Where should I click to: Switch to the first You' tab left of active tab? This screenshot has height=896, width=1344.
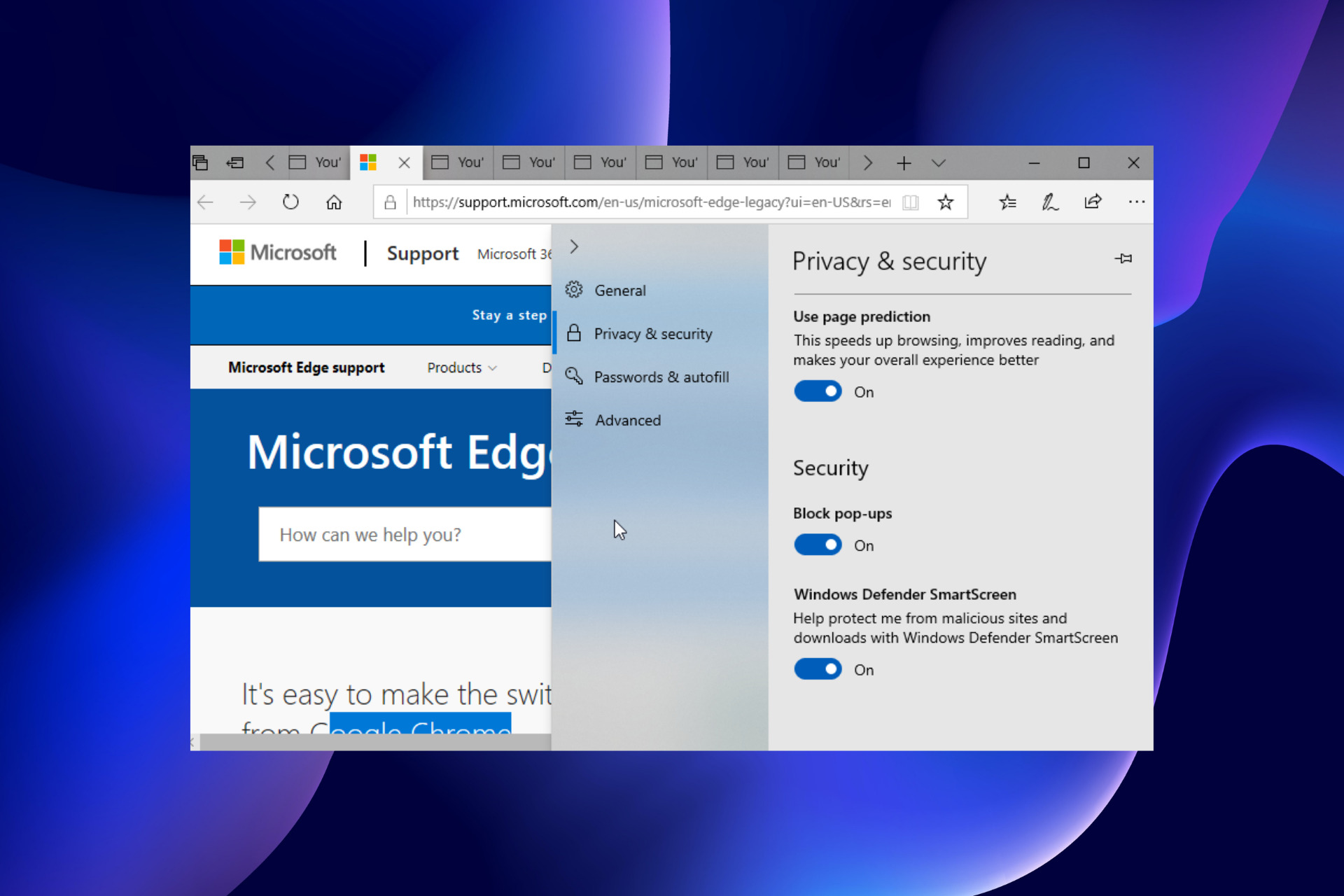click(315, 162)
